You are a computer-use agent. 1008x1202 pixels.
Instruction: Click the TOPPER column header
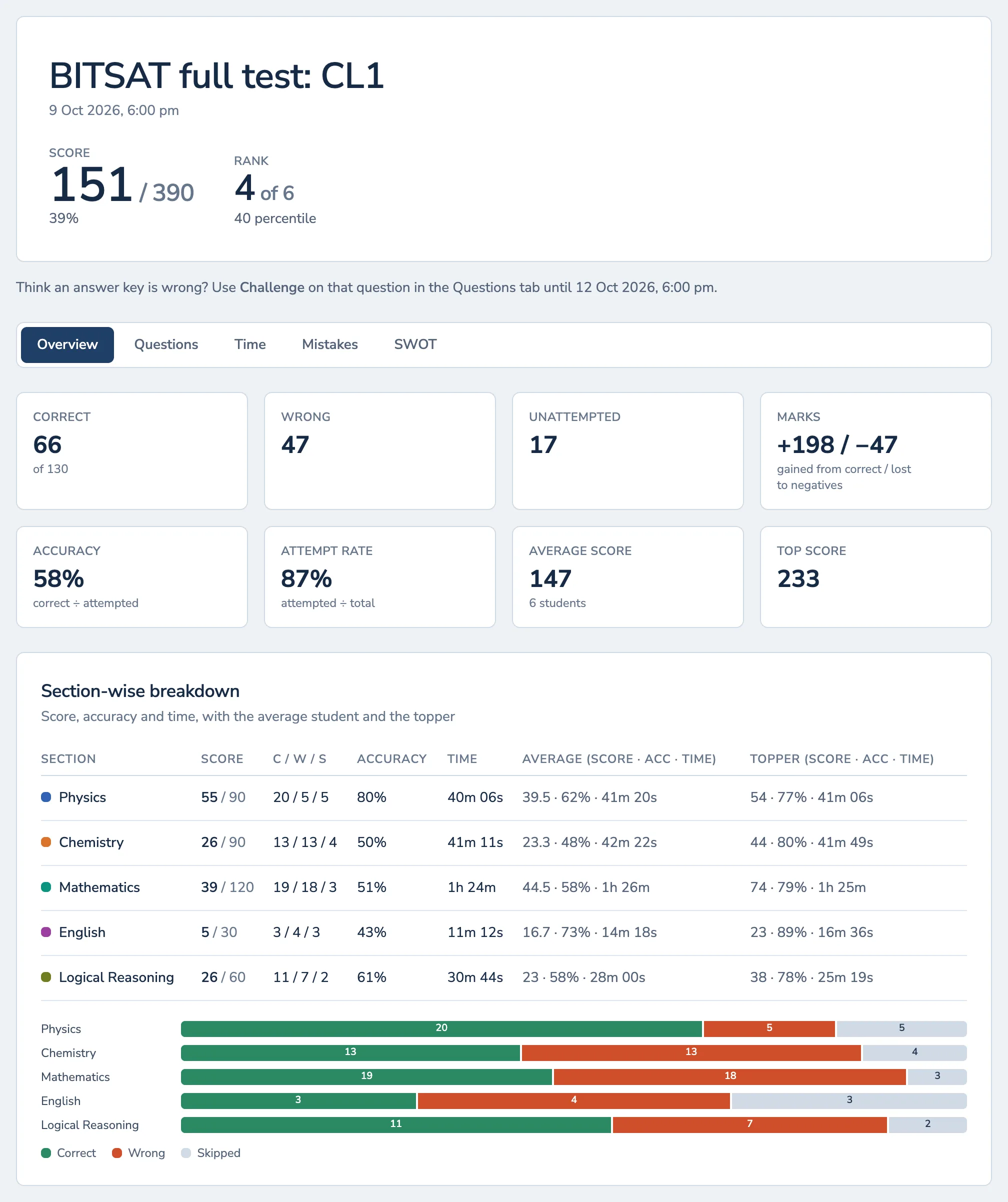click(x=842, y=759)
